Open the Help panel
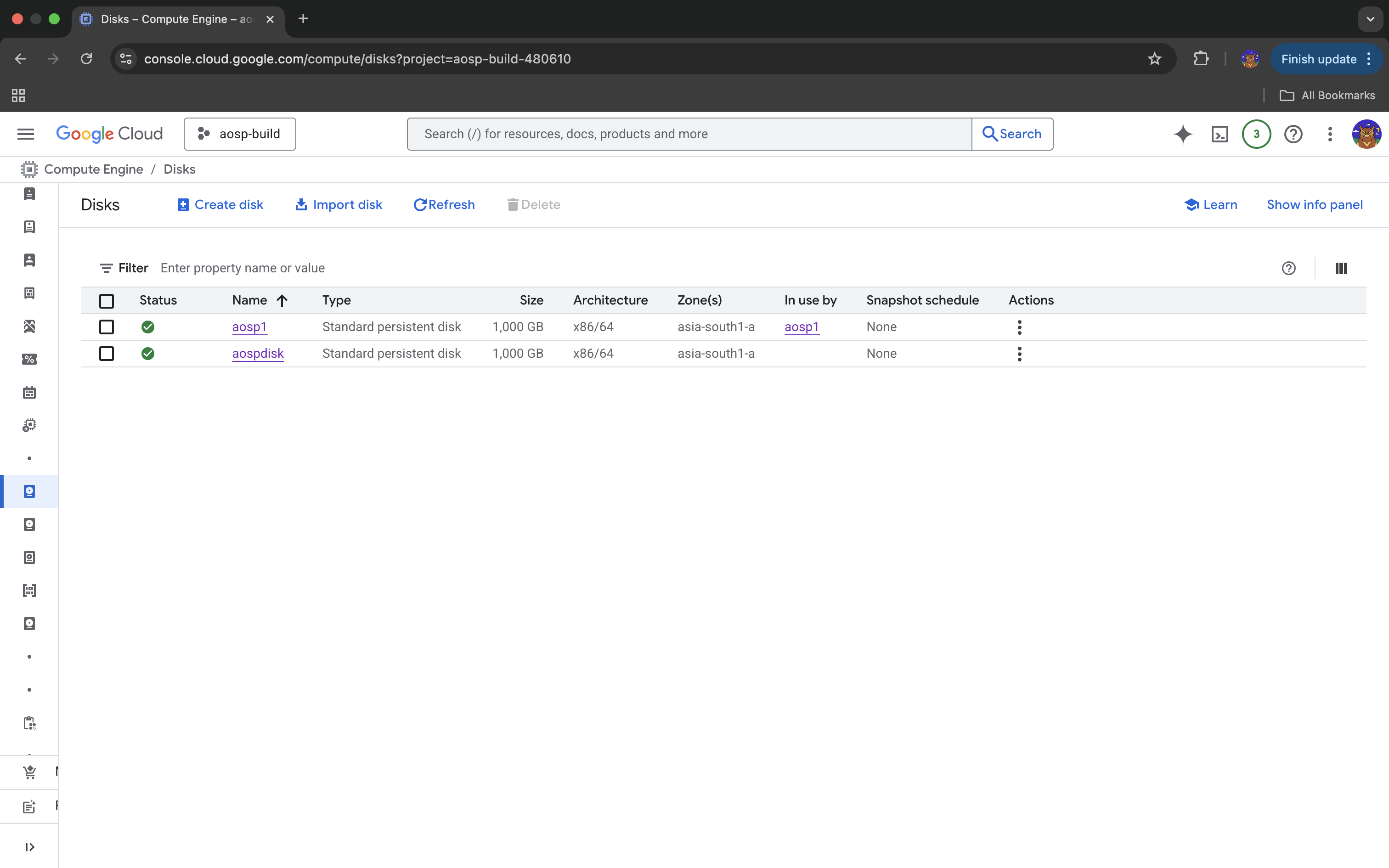Image resolution: width=1389 pixels, height=868 pixels. click(1293, 134)
